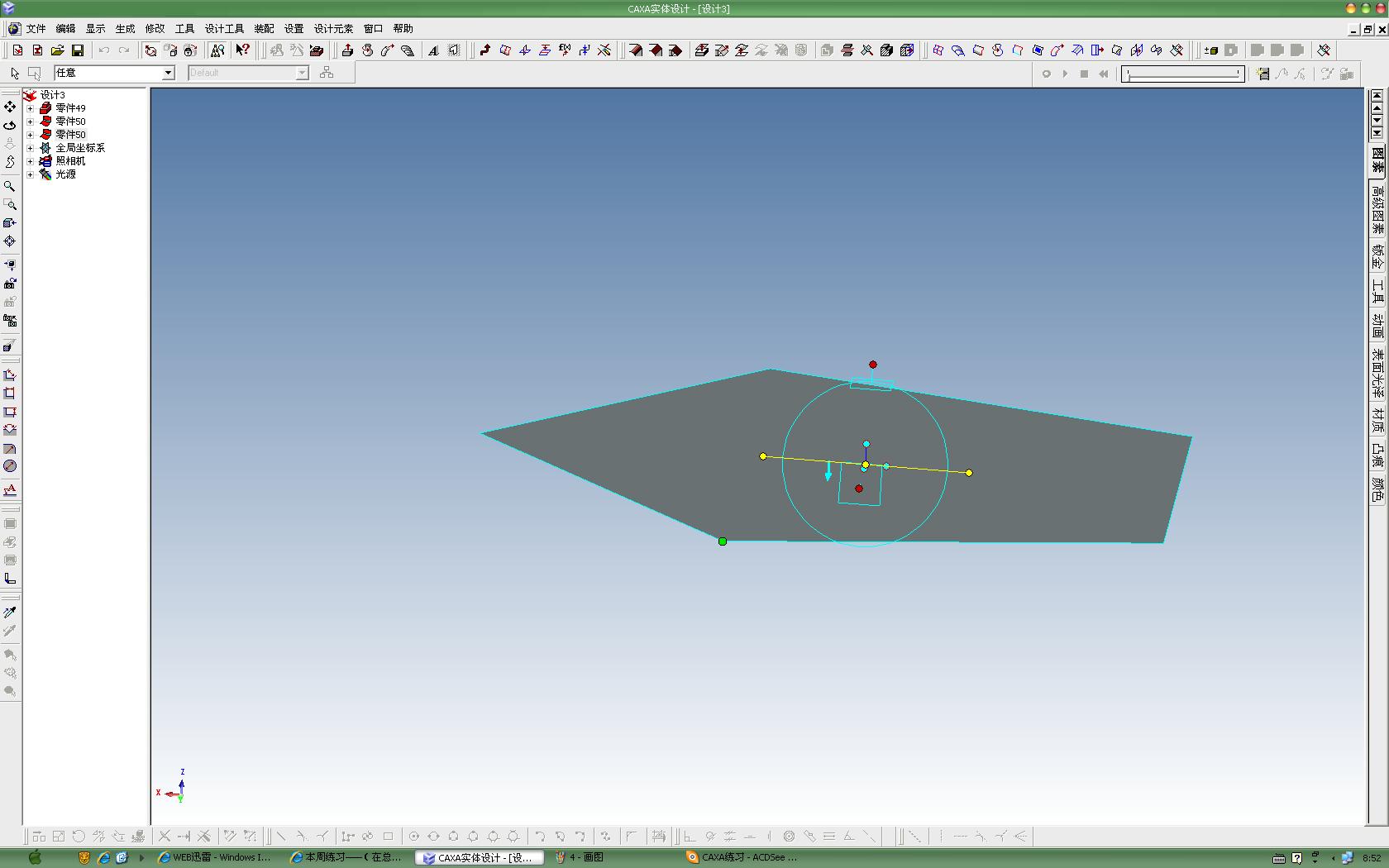1389x868 pixels.
Task: Click the animation rewind button
Action: tap(1103, 74)
